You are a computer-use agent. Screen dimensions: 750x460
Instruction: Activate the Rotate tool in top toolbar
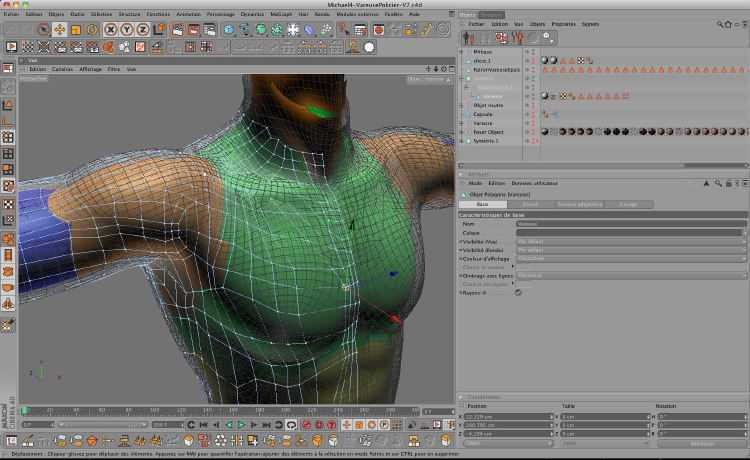92,30
